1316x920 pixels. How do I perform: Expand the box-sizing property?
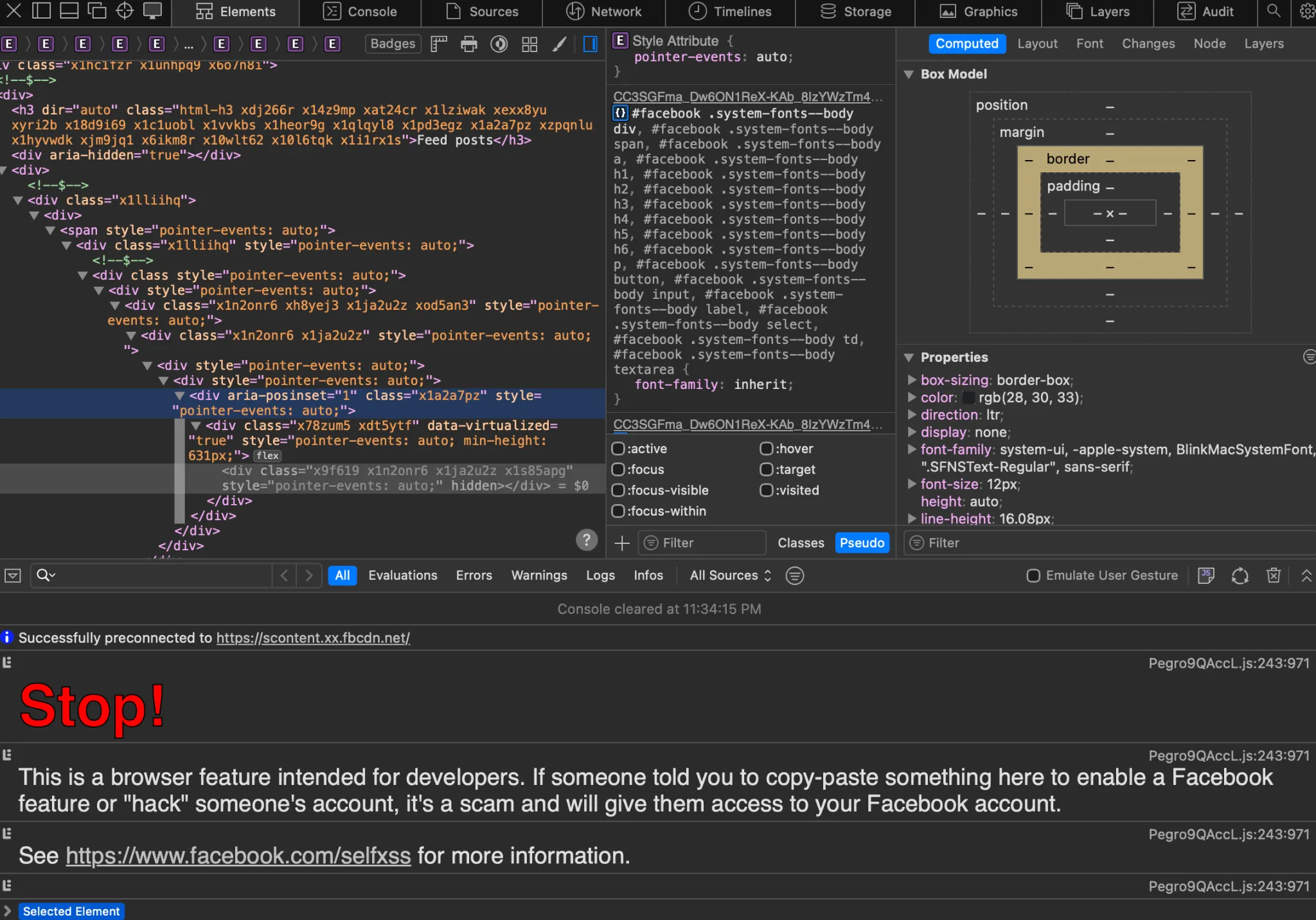click(x=911, y=380)
